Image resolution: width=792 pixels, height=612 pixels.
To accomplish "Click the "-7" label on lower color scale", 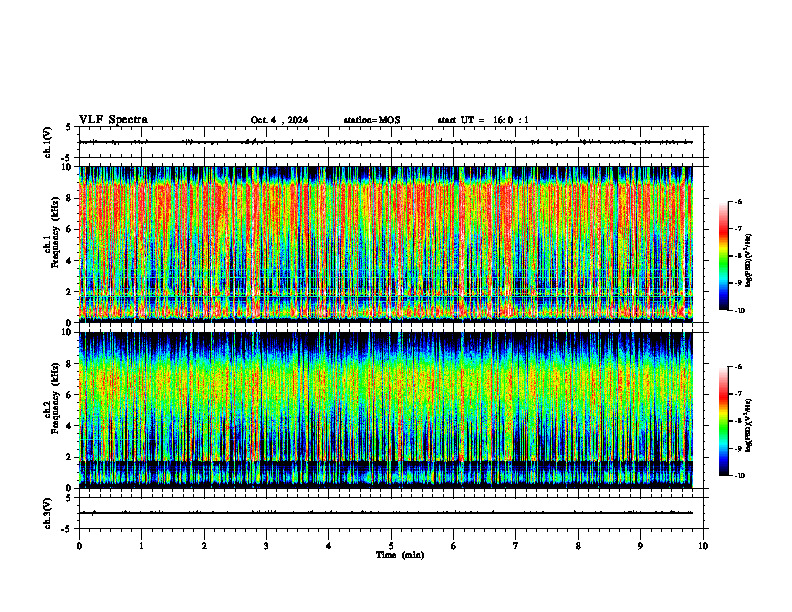I will click(738, 394).
